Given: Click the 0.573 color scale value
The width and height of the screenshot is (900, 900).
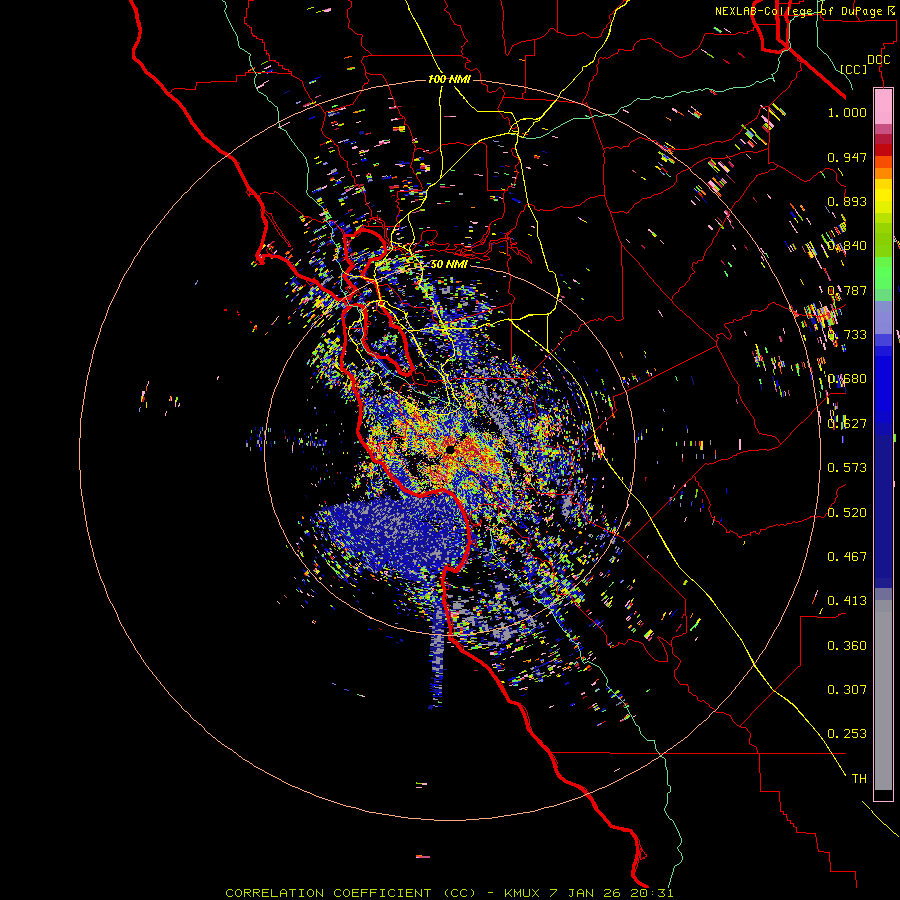Looking at the screenshot, I should click(847, 467).
